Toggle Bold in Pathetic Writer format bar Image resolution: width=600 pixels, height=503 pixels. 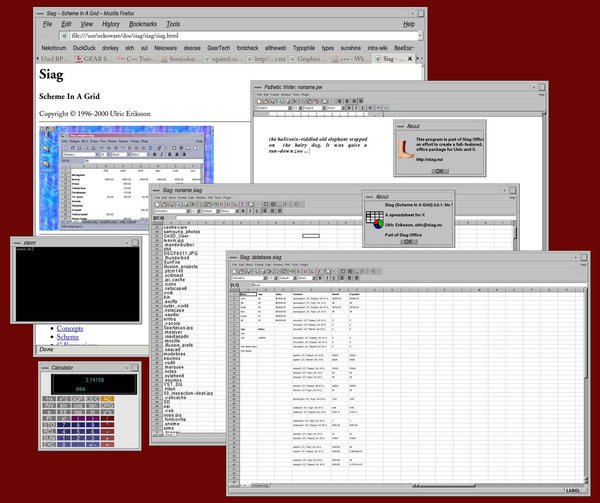[349, 108]
